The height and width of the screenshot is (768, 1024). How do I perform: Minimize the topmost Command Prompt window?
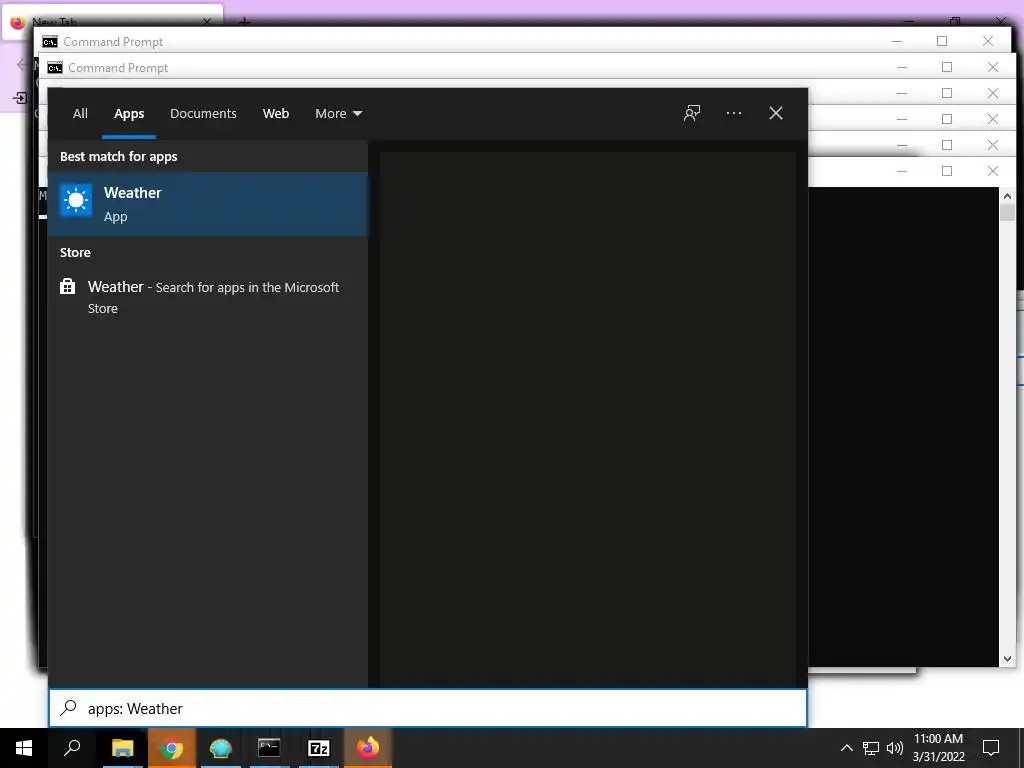897,41
